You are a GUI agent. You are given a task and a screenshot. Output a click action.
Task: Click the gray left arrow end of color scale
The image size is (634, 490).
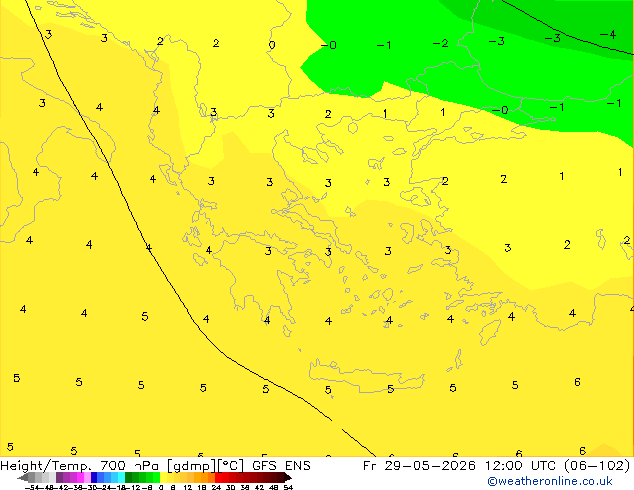(x=23, y=477)
